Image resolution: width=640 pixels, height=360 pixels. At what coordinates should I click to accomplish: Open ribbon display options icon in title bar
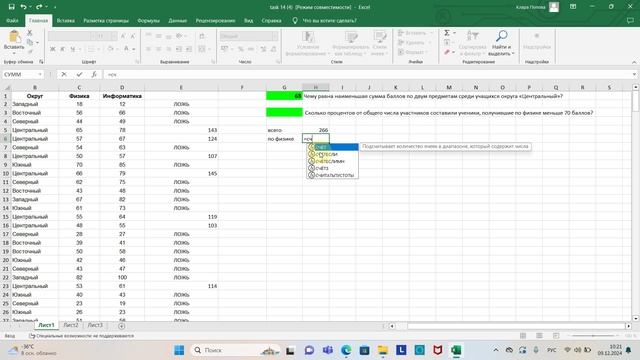click(573, 7)
